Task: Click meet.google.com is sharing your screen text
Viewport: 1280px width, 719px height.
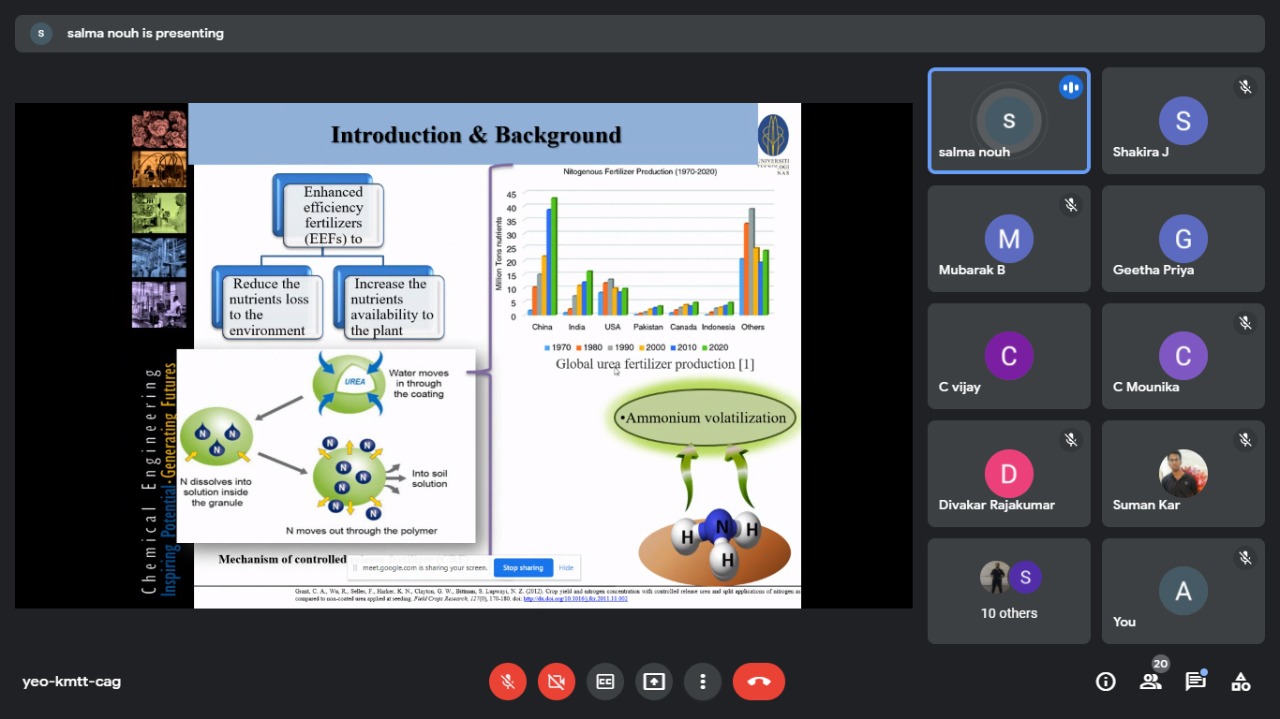Action: [x=425, y=568]
